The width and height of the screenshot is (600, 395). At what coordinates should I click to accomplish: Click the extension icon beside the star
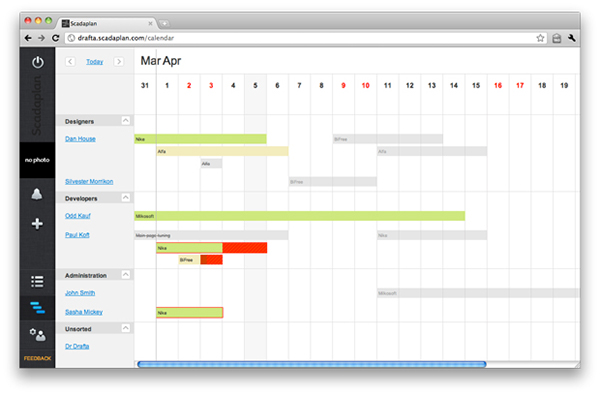coord(557,38)
